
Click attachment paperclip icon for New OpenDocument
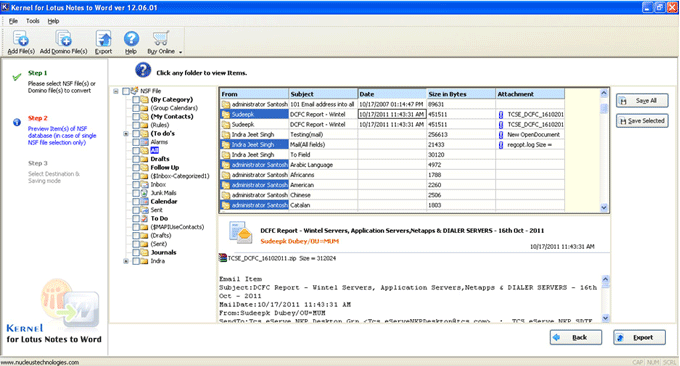pos(501,135)
